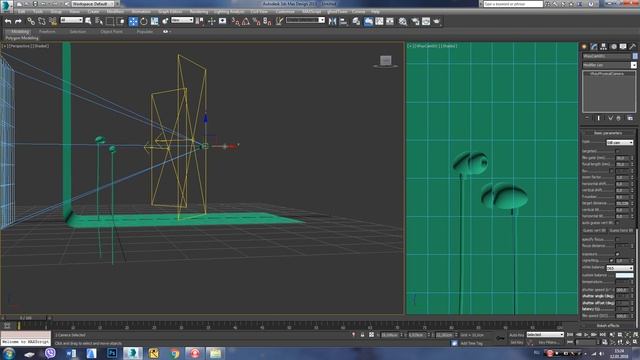Open Viber from the taskbar
This screenshot has height=360, width=640.
[50, 353]
